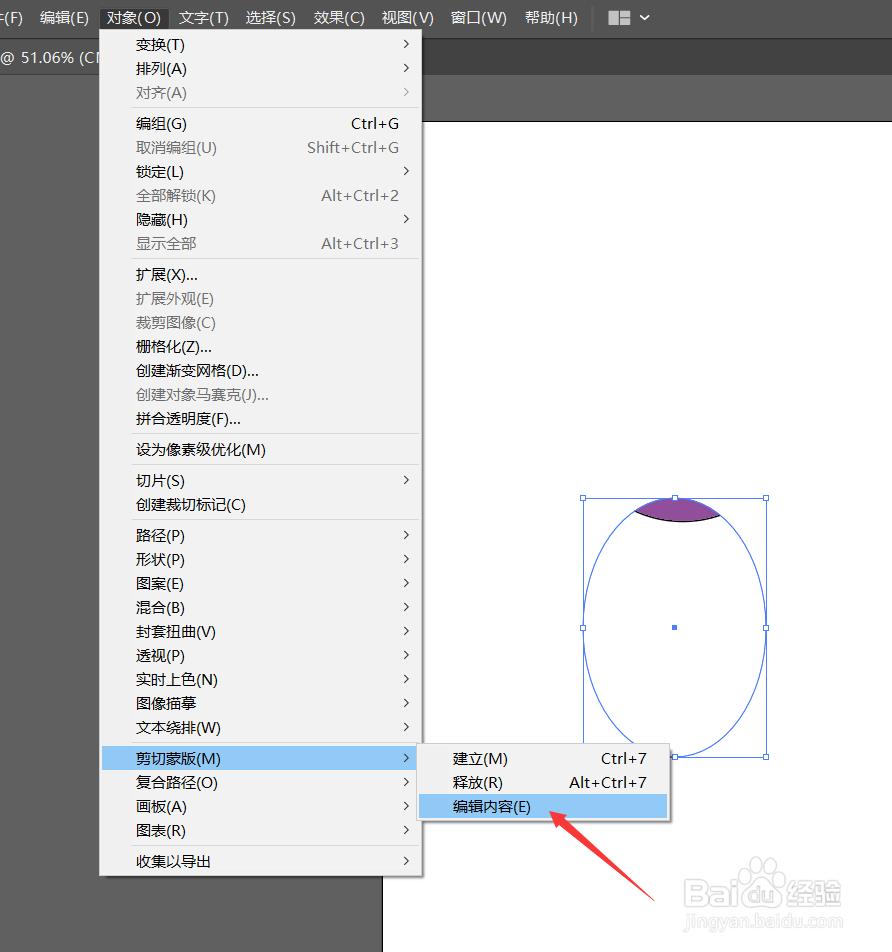This screenshot has height=952, width=892.
Task: Click the purple clipped shape on canvas
Action: [x=677, y=511]
